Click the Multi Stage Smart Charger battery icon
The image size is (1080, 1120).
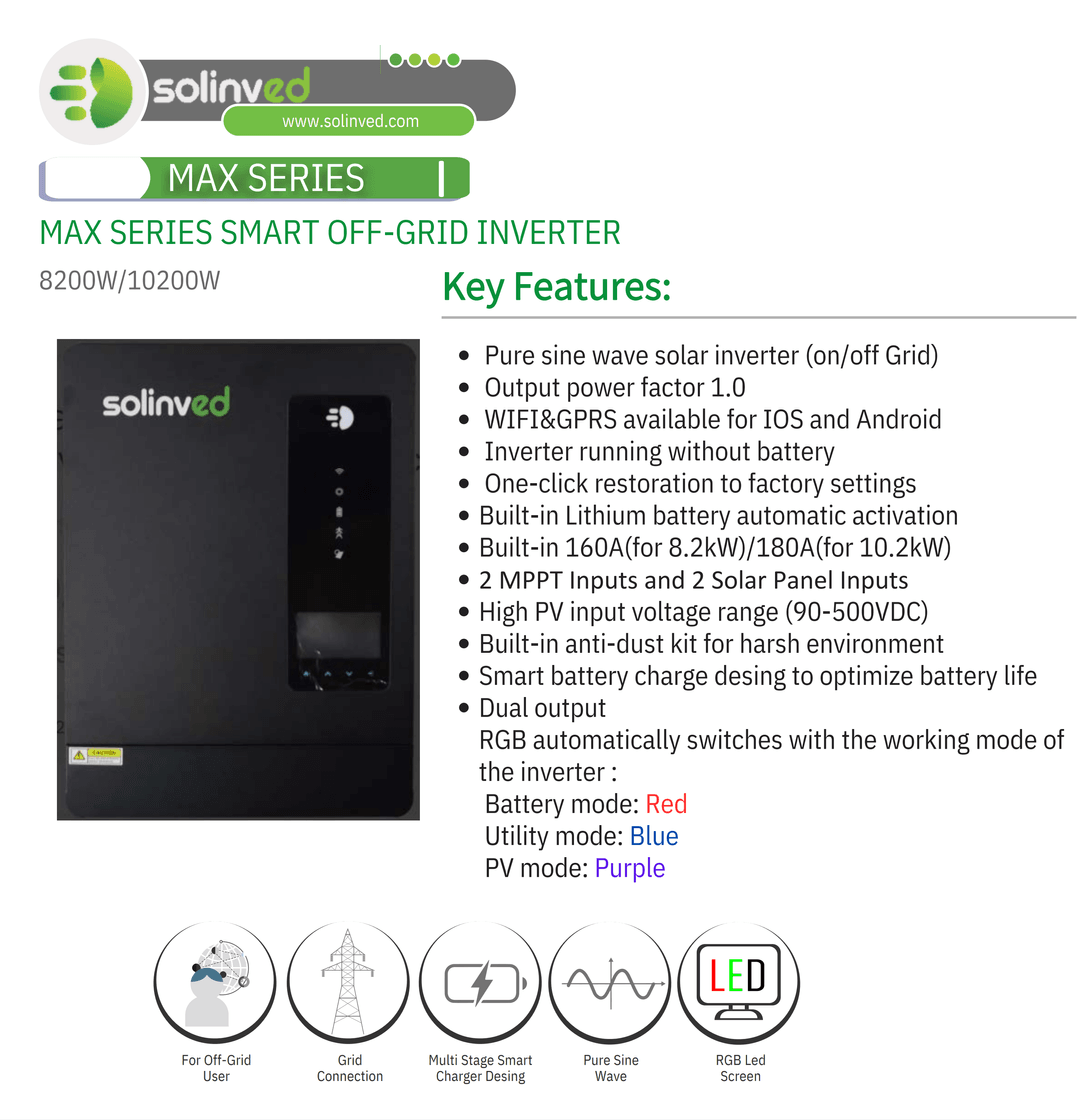pos(481,983)
